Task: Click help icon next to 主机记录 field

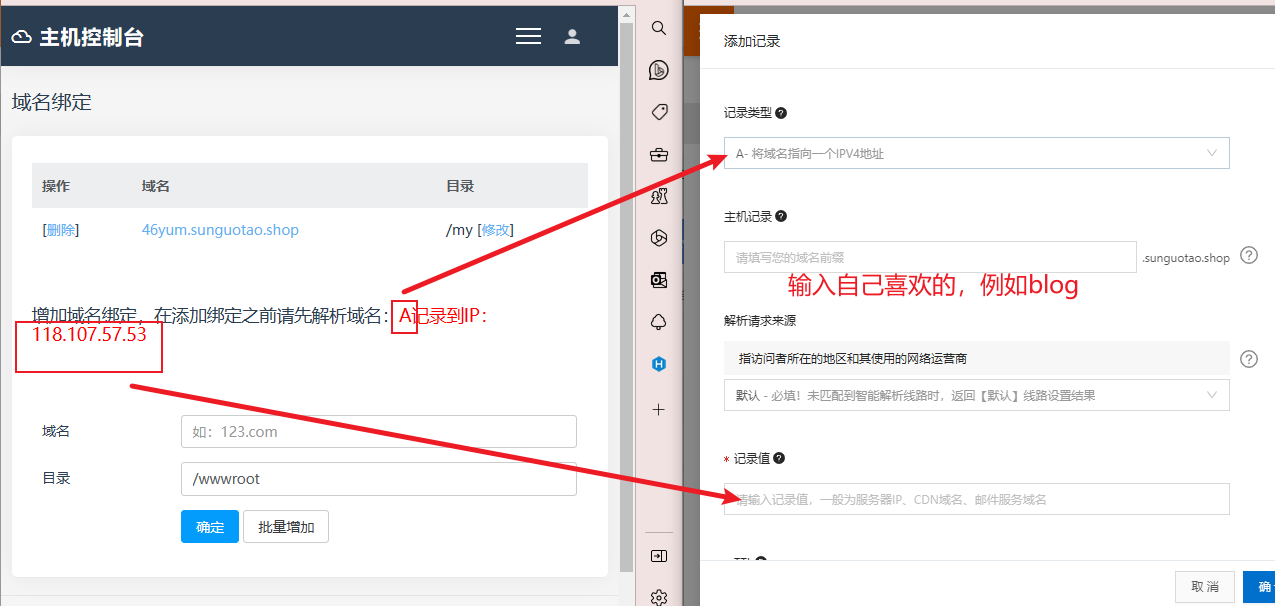Action: [x=1248, y=256]
